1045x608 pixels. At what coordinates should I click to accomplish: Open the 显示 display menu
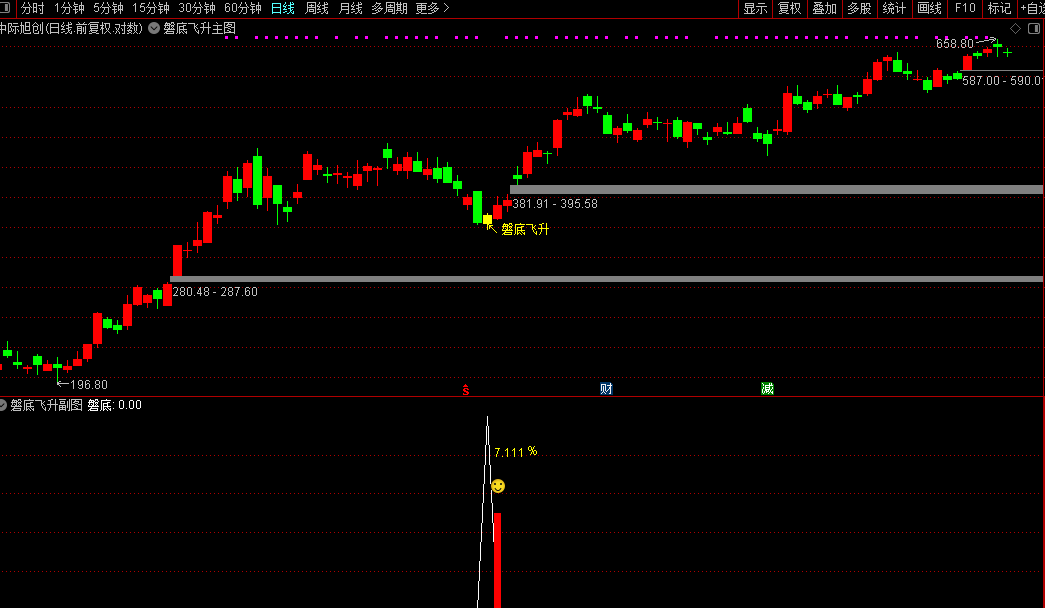pyautogui.click(x=756, y=8)
